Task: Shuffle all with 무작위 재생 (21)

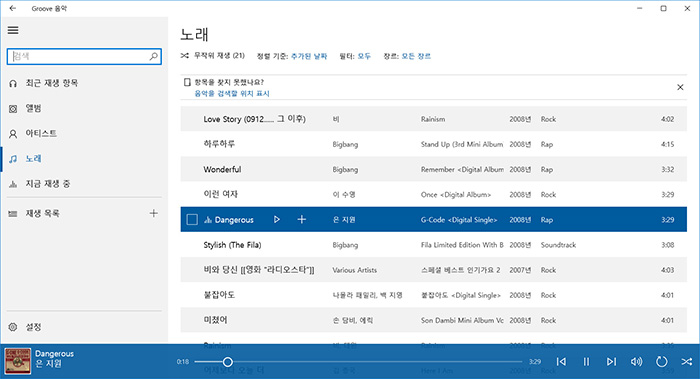Action: pyautogui.click(x=213, y=56)
